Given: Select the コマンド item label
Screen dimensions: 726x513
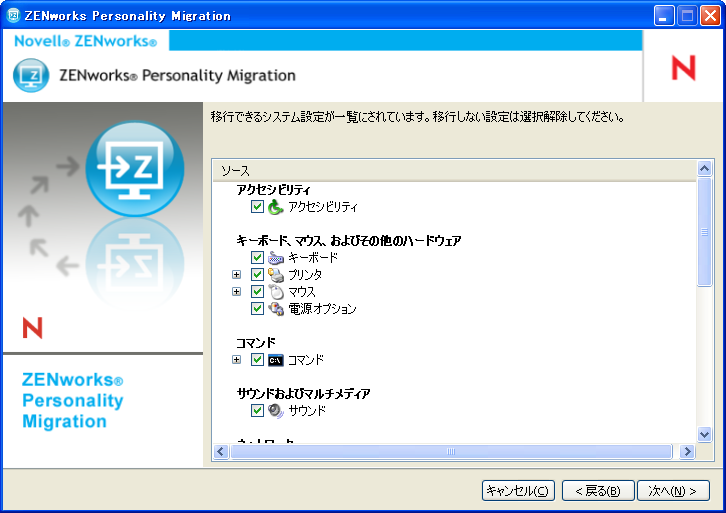Looking at the screenshot, I should pos(306,360).
